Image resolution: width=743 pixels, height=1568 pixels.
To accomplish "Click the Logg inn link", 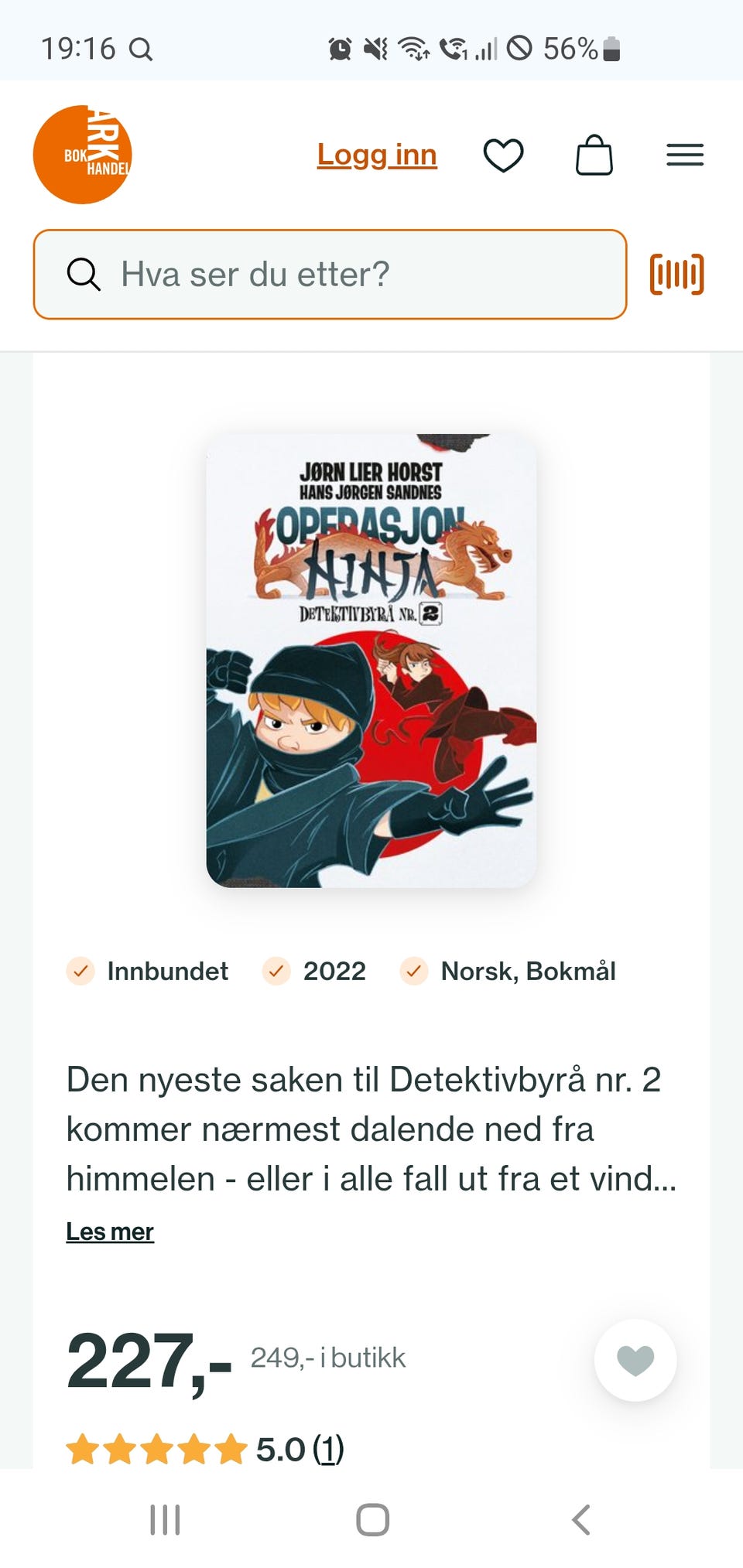I will click(377, 155).
